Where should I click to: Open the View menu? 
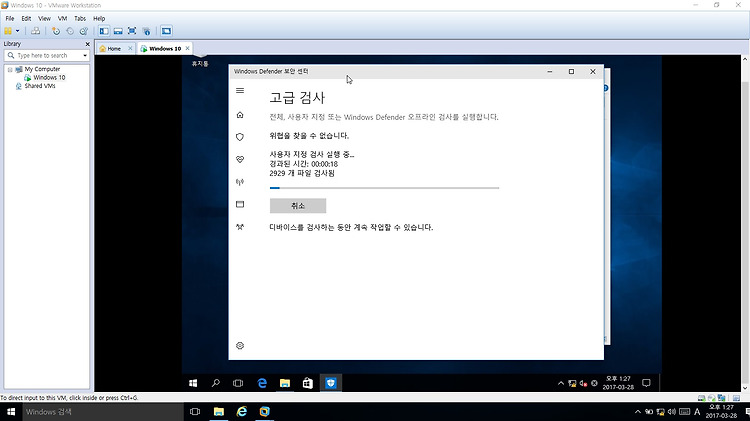coord(44,18)
